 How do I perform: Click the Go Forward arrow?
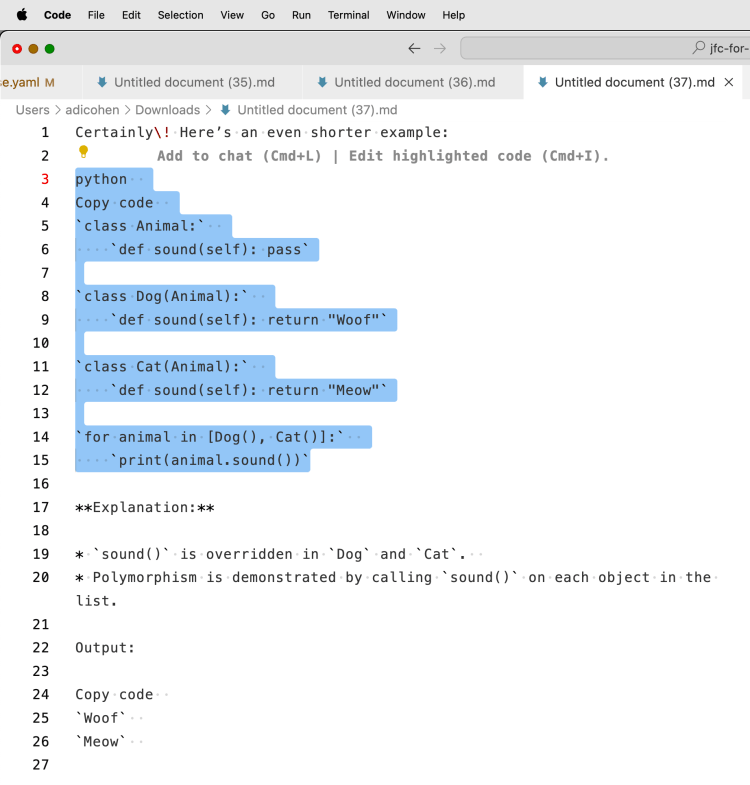440,49
